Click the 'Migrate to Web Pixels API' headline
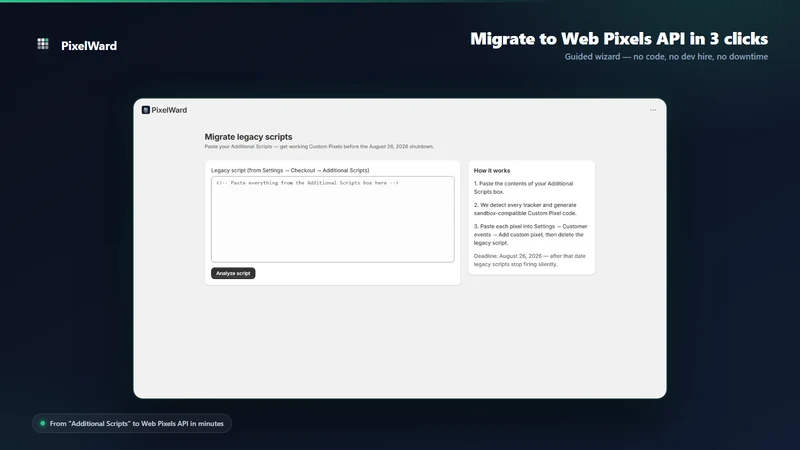 (619, 39)
